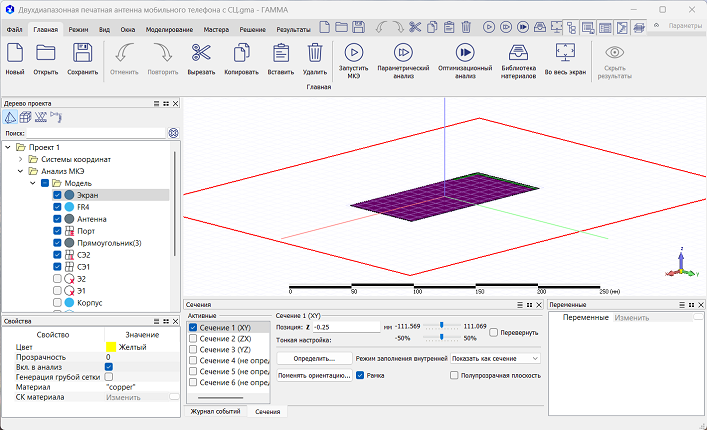The height and width of the screenshot is (430, 707).
Task: Toggle the Полупрозрачная плоскость checkbox
Action: point(454,376)
